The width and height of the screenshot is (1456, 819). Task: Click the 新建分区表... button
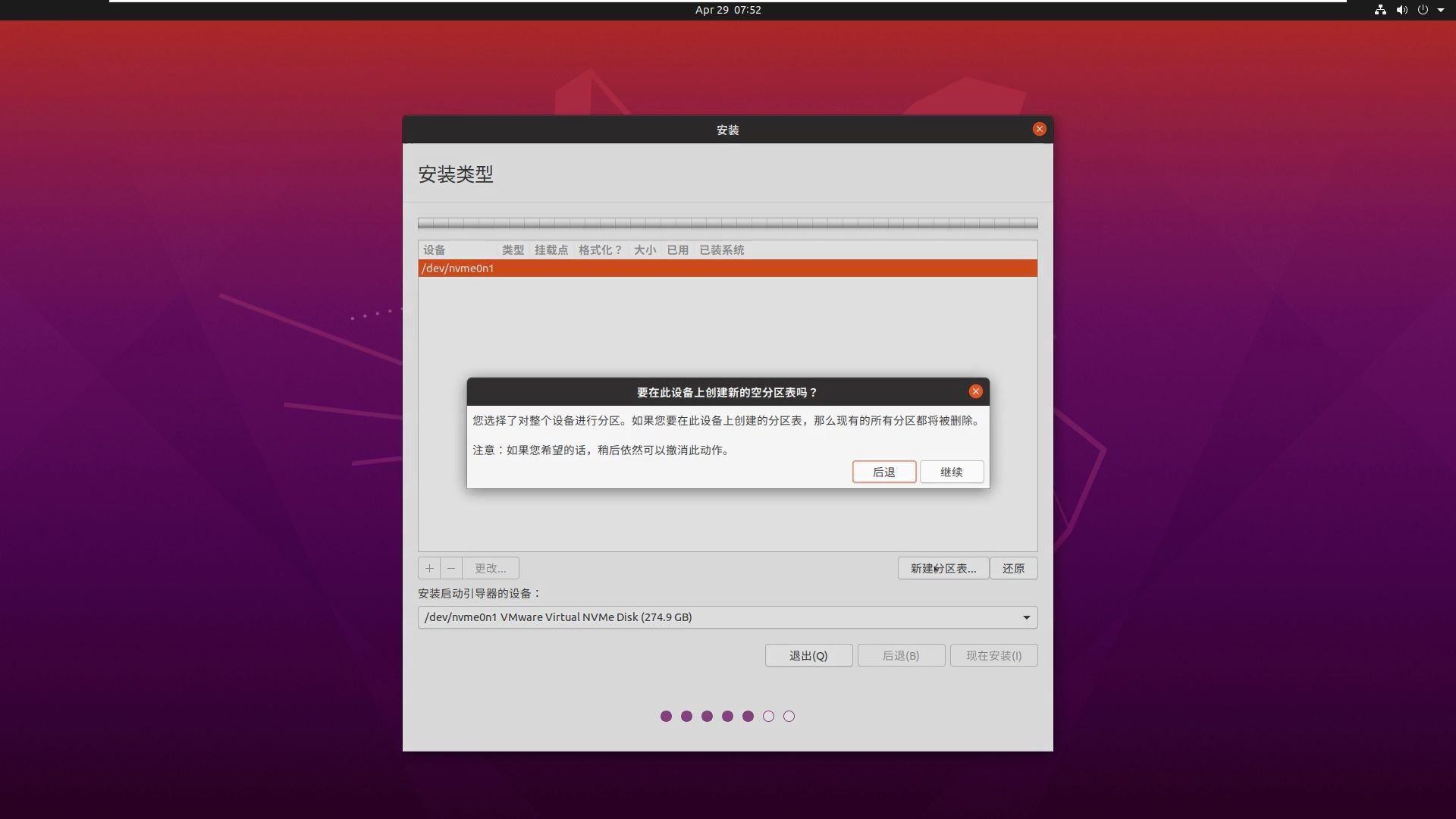click(942, 568)
